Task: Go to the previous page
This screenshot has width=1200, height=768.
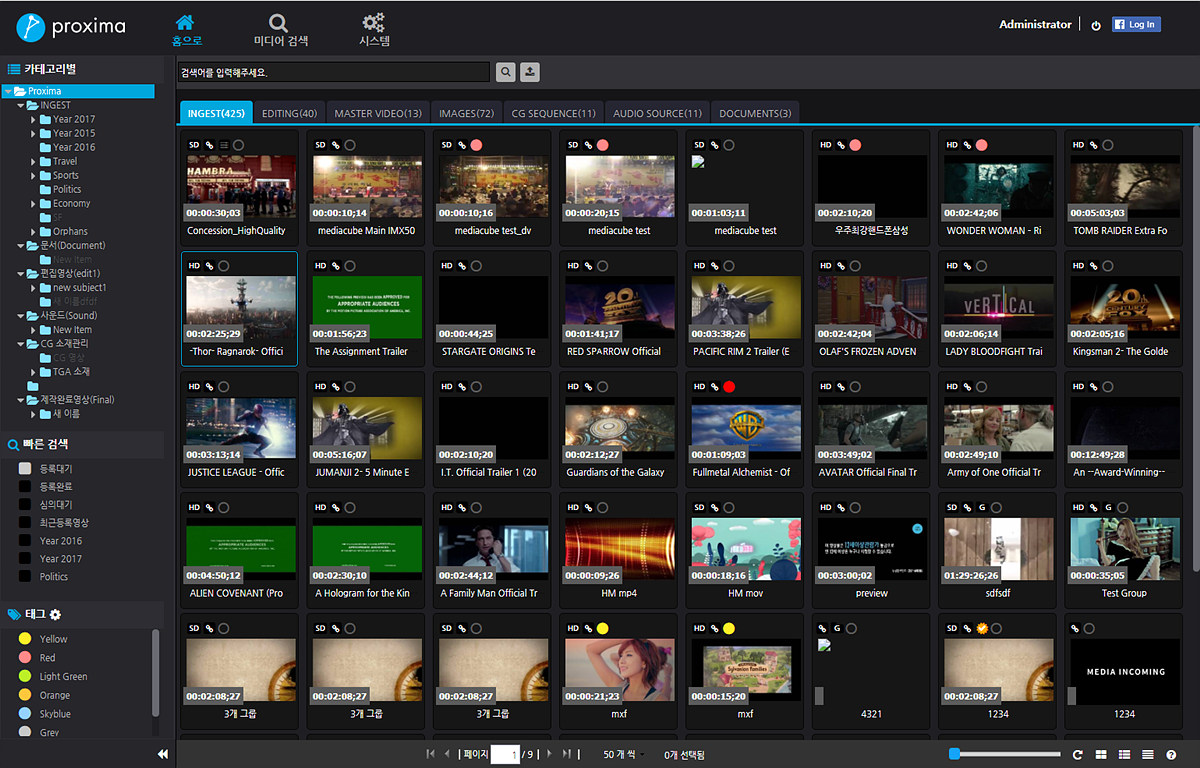Action: [x=447, y=754]
